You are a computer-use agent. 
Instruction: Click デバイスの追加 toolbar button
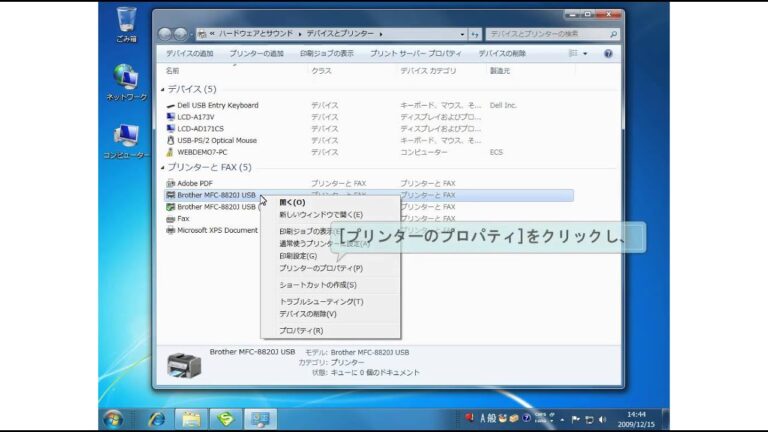click(x=190, y=53)
